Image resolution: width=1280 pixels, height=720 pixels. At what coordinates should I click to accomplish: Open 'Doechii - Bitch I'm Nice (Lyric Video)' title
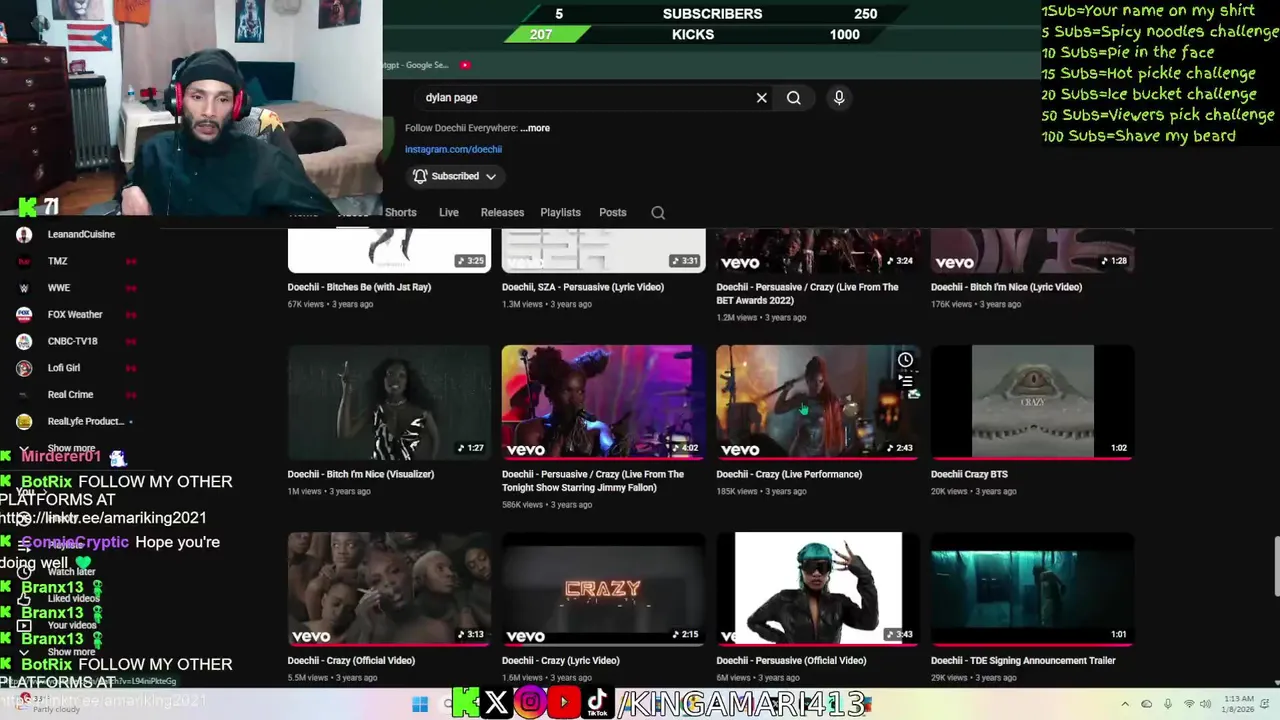(x=1006, y=287)
